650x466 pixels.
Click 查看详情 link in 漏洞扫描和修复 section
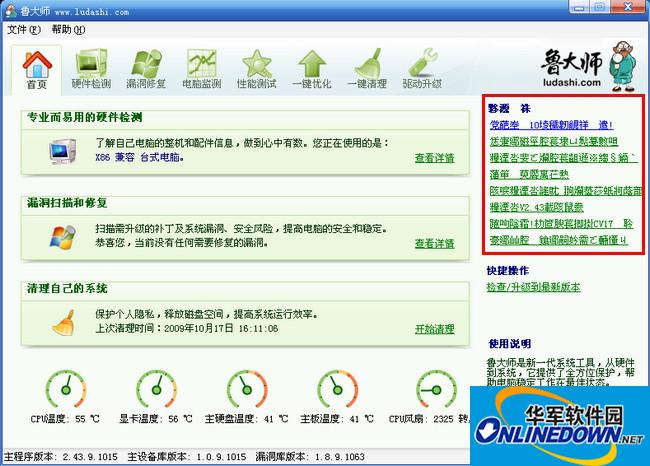434,244
